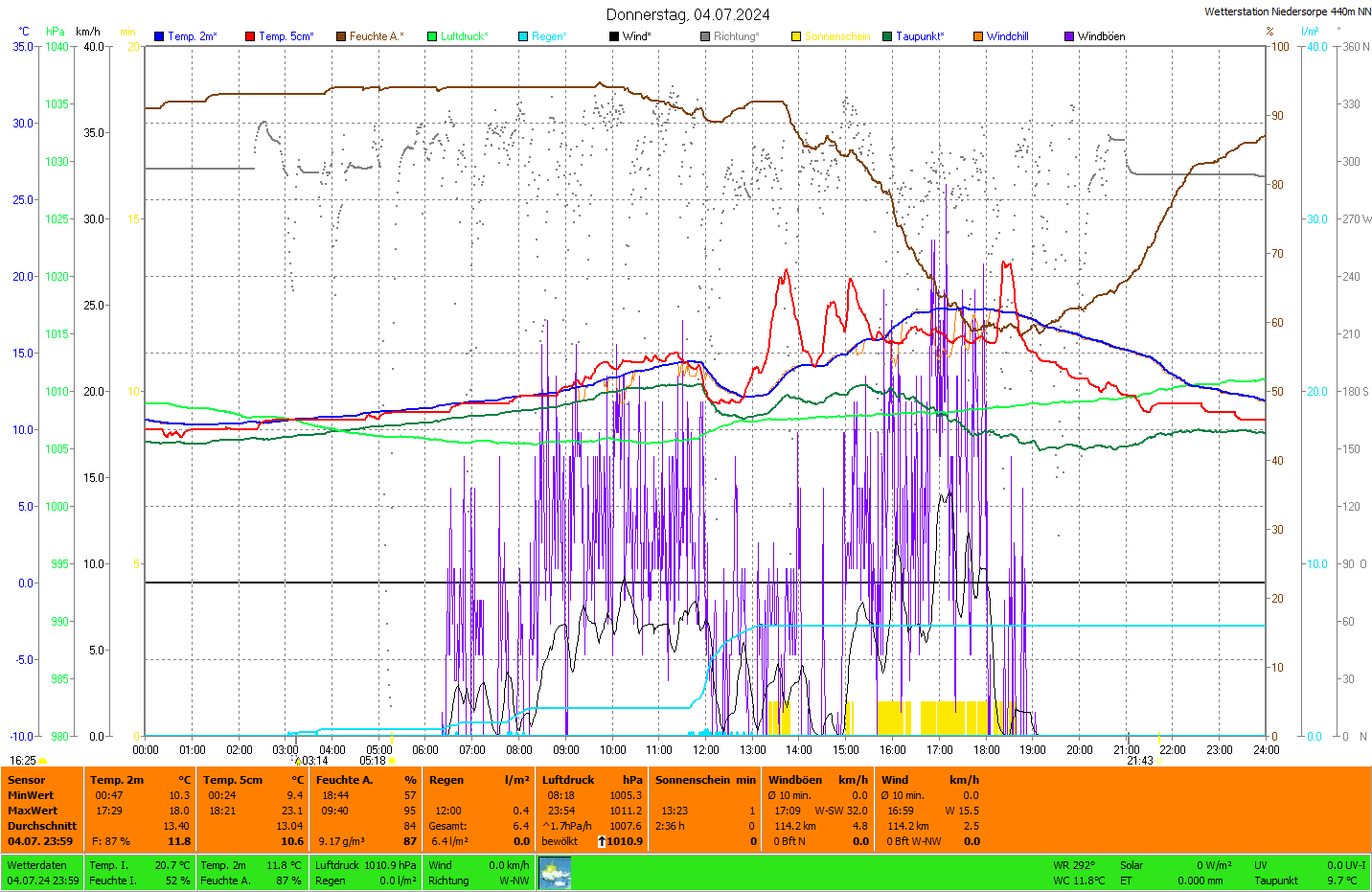Click the sun icon next to 16:25
The image size is (1372, 892).
tap(43, 761)
